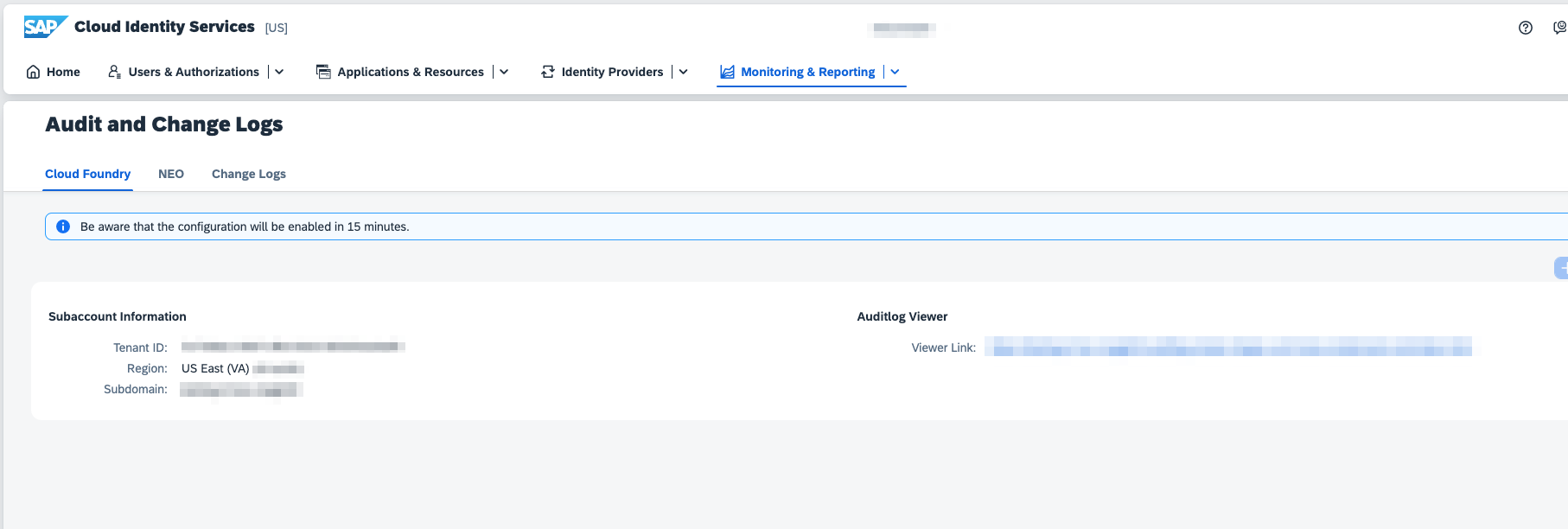Select the Cloud Foundry tab
The image size is (1568, 529).
87,174
